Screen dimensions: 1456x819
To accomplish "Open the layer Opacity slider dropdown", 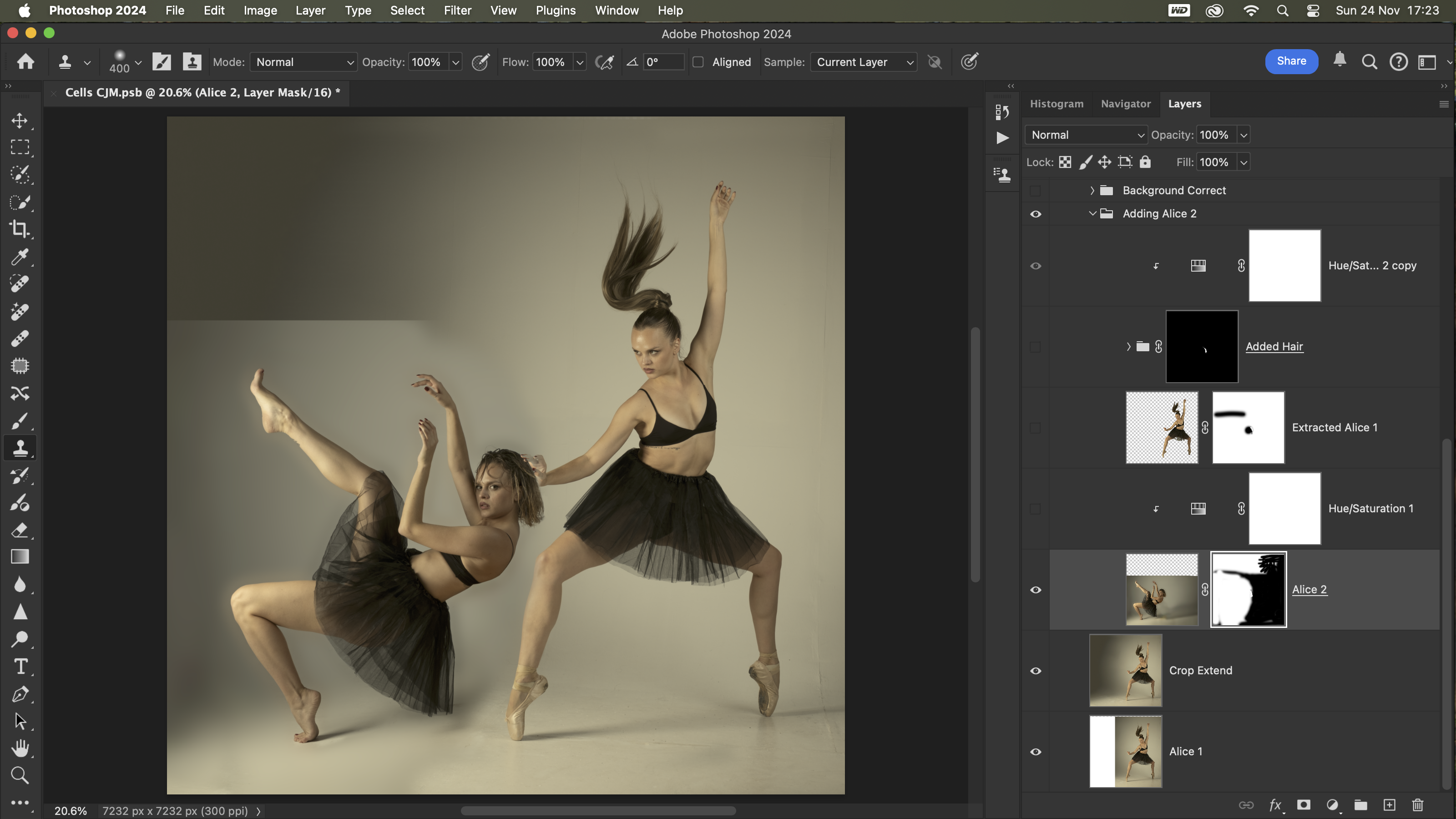I will pyautogui.click(x=1244, y=135).
